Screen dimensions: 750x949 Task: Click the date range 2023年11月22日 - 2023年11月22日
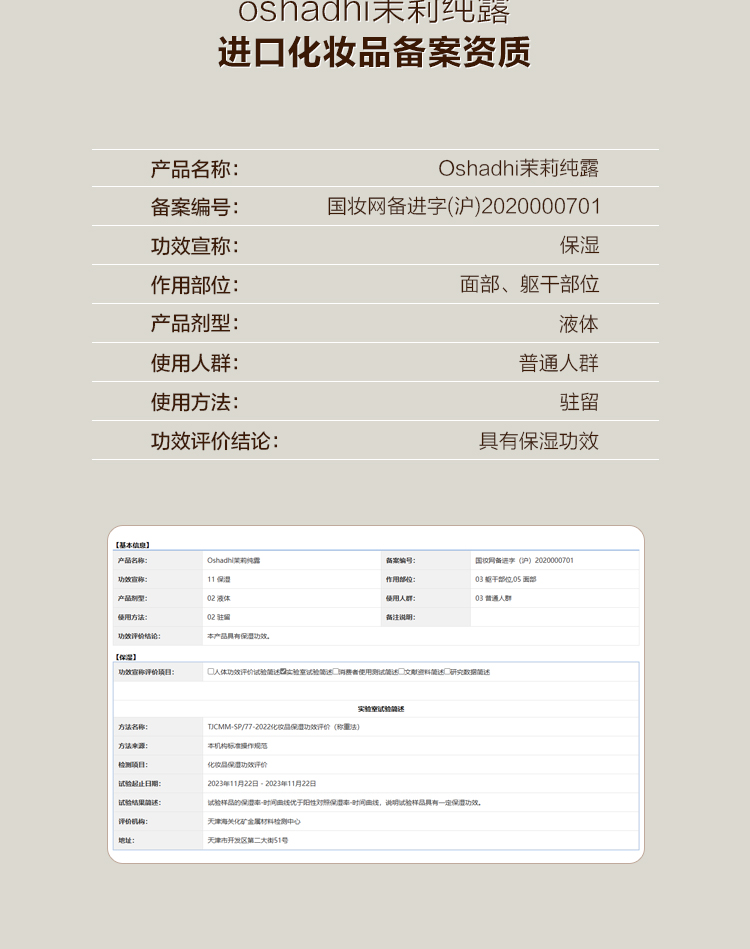(x=262, y=783)
